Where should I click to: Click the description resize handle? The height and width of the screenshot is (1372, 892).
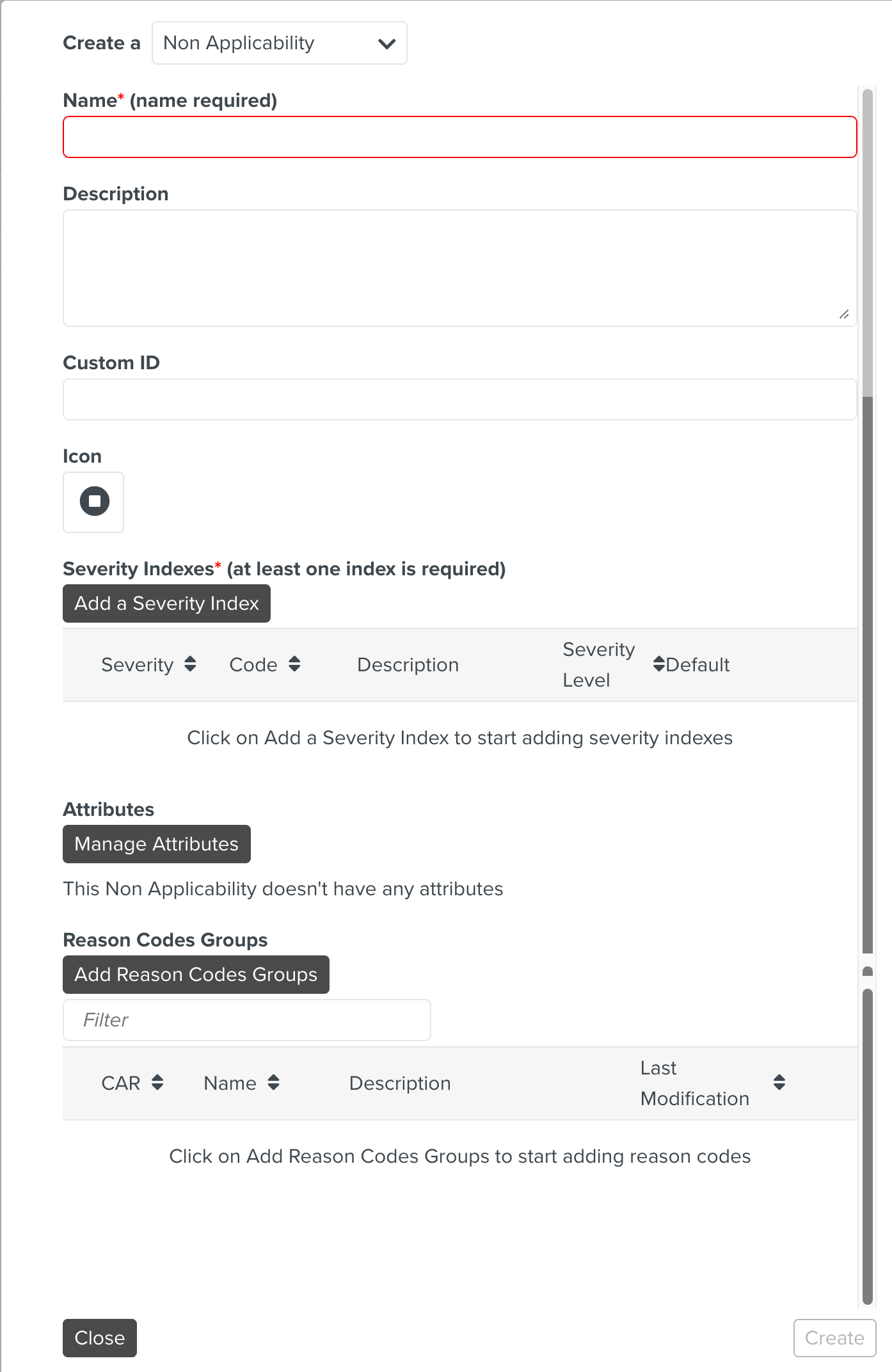coord(844,314)
